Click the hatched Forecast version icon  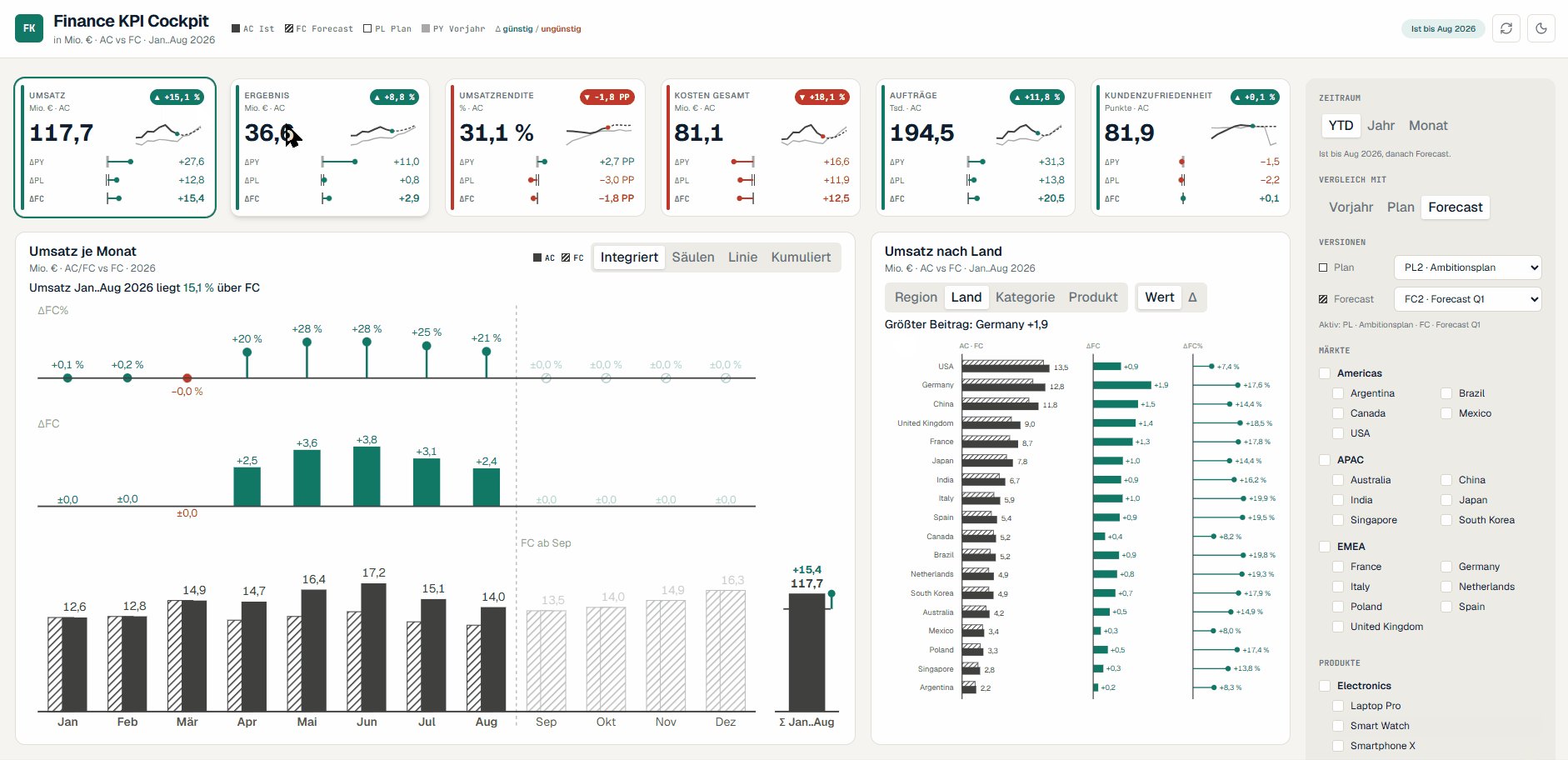click(x=1323, y=299)
